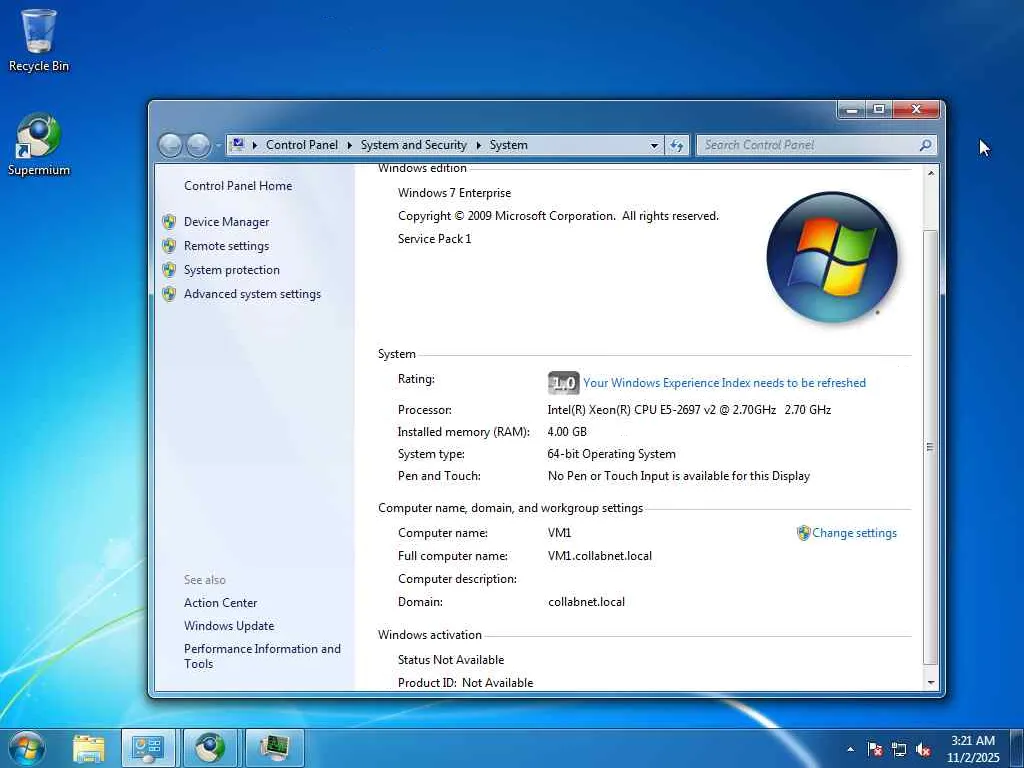The height and width of the screenshot is (768, 1024).
Task: Click the scrollbar up arrow
Action: (931, 173)
